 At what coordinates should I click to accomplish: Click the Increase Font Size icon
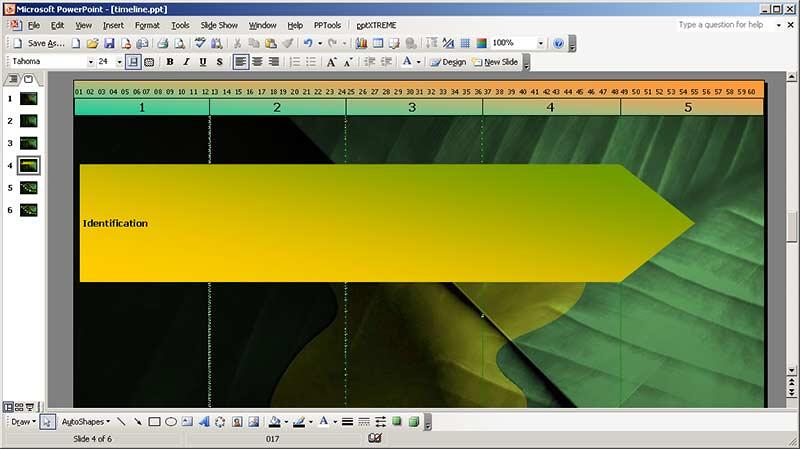[331, 62]
